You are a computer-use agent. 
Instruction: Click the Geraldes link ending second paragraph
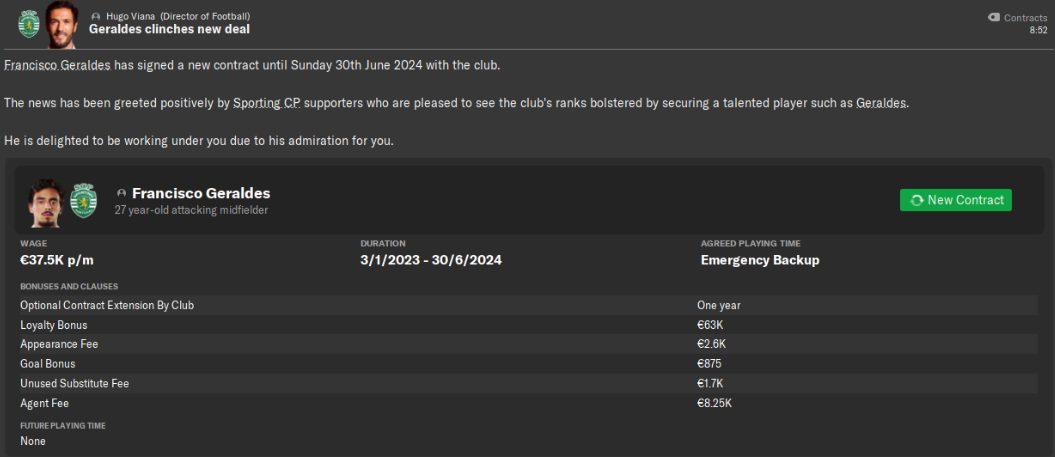(881, 103)
